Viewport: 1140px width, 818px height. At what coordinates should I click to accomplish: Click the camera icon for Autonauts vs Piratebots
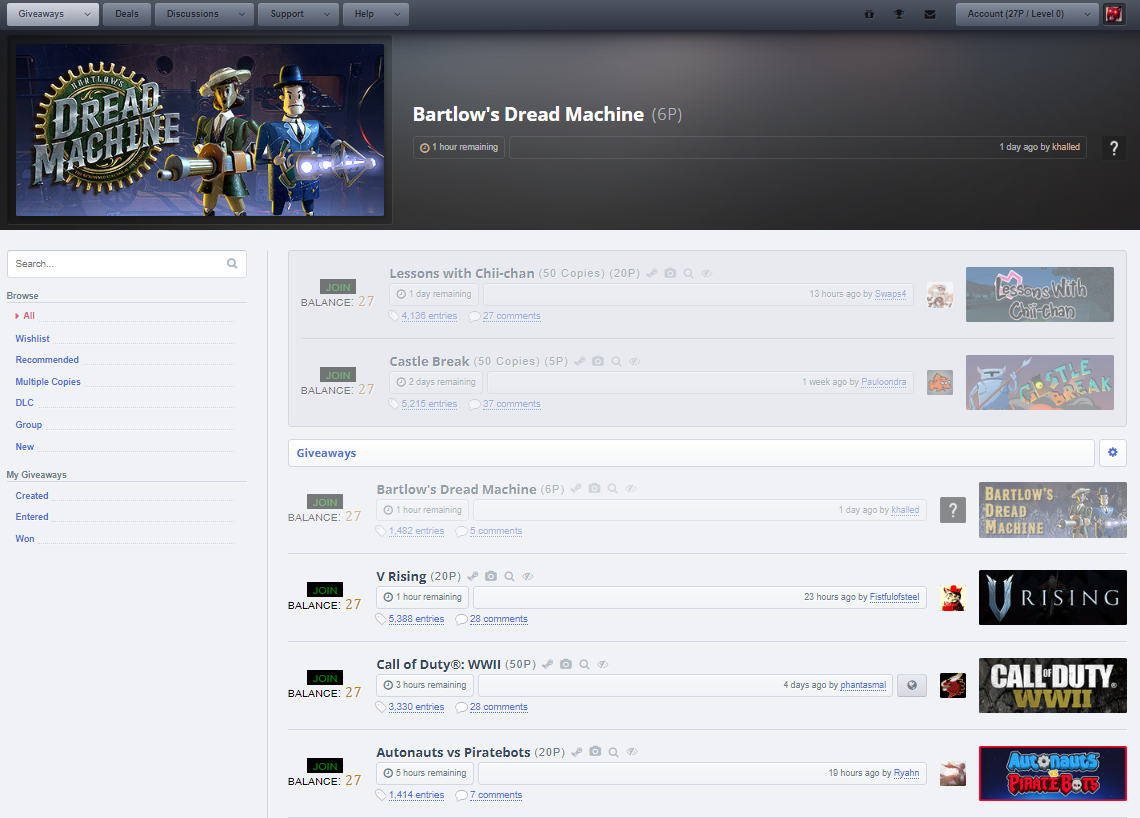(595, 752)
